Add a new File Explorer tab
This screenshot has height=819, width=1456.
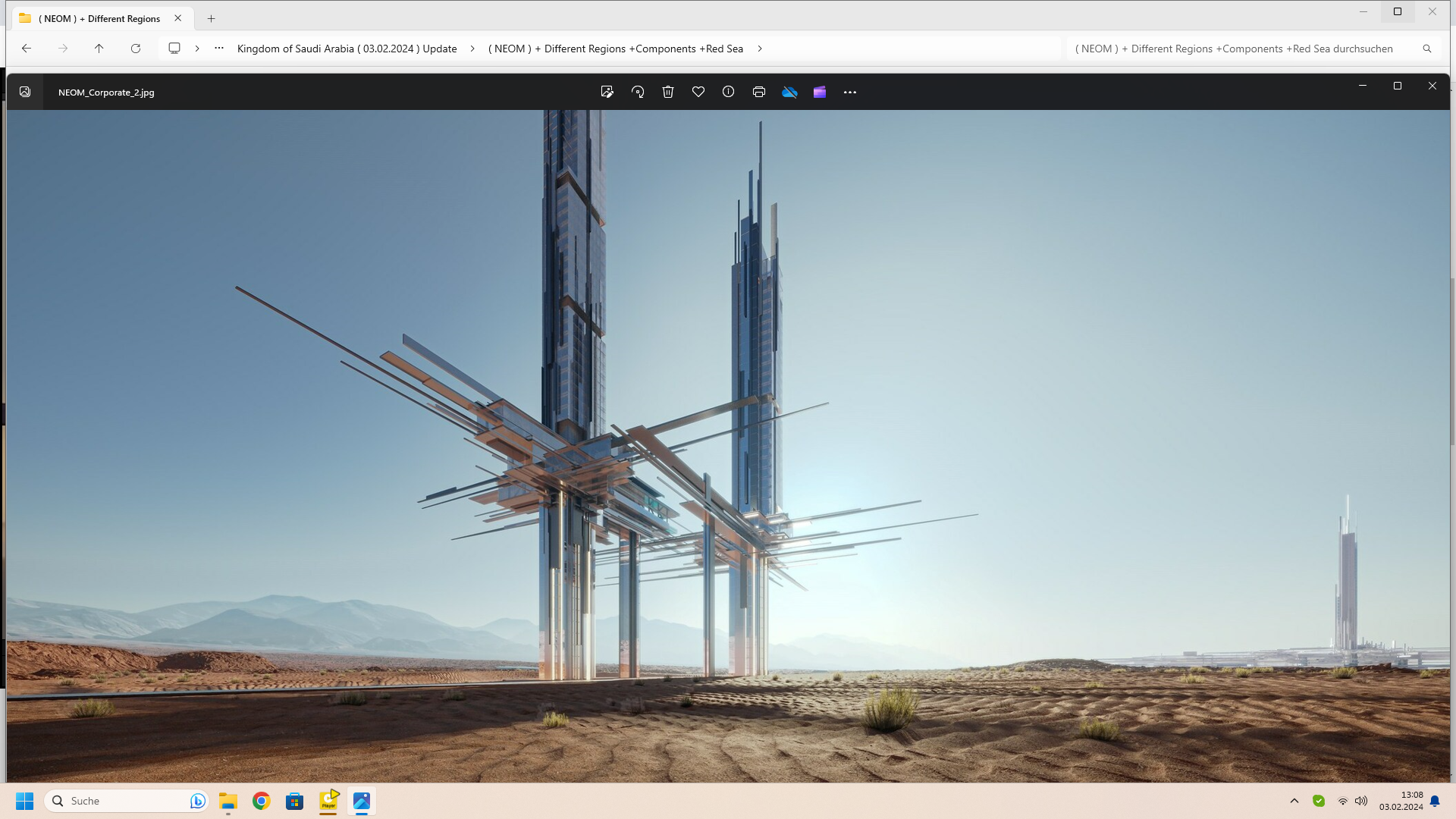(x=212, y=18)
